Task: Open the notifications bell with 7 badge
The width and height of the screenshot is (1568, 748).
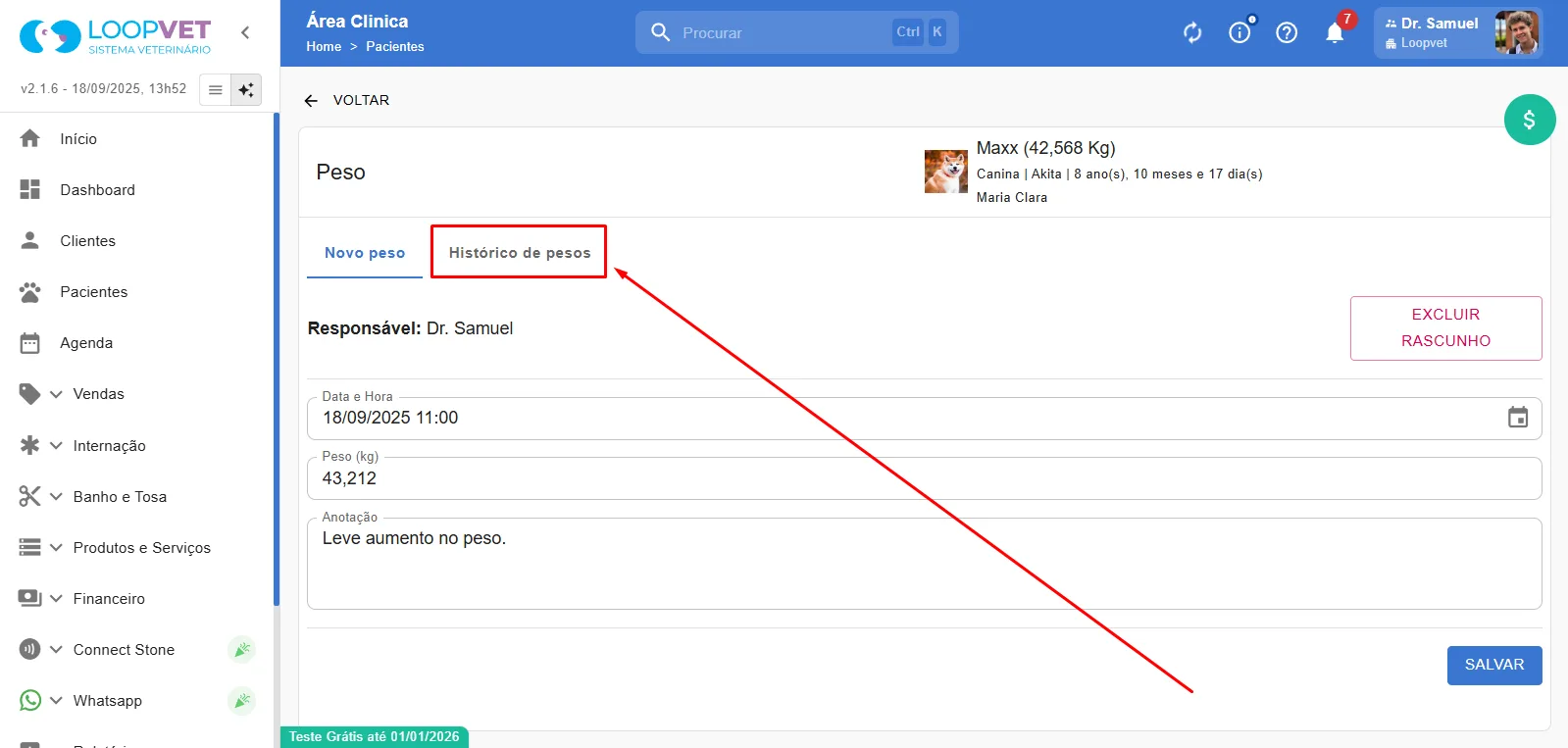Action: (x=1335, y=32)
